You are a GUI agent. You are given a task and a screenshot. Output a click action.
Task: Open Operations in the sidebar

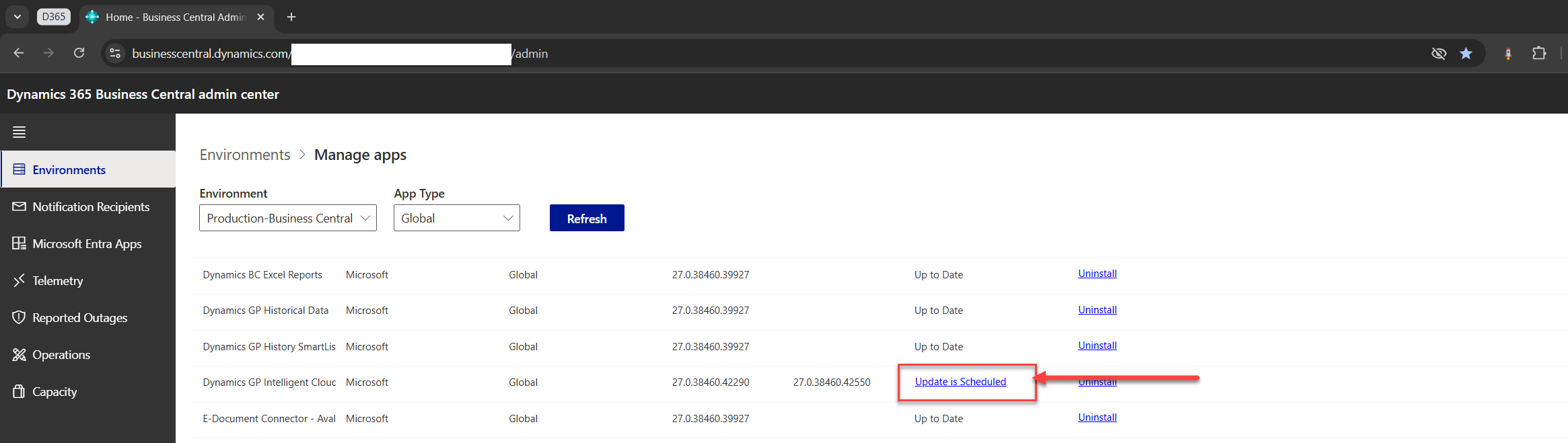click(x=88, y=354)
